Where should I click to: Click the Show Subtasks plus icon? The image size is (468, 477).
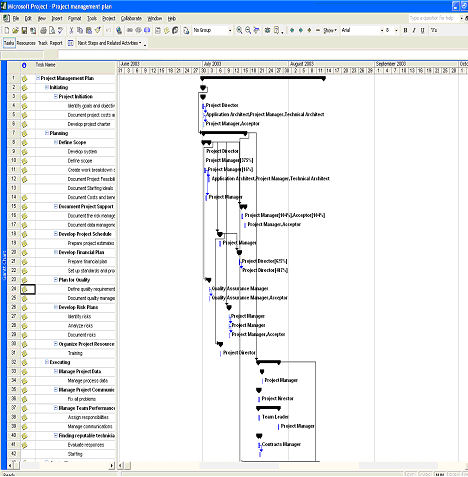click(309, 30)
